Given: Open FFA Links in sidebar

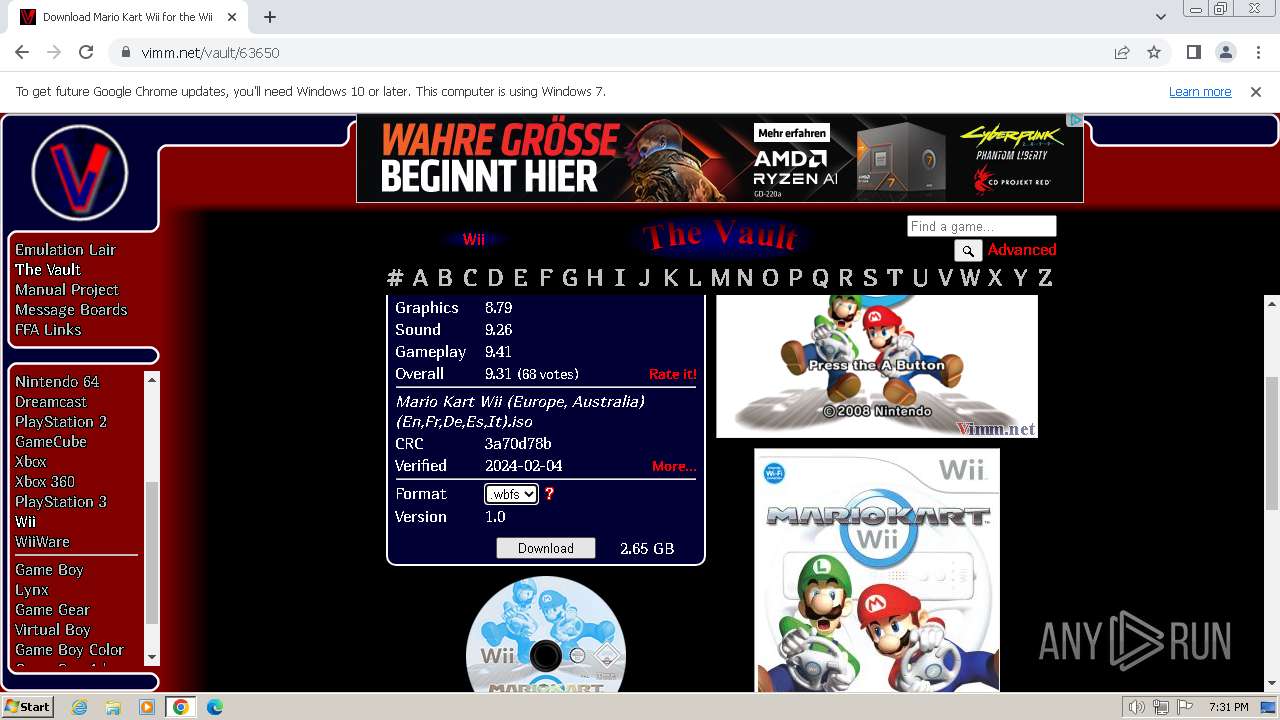Looking at the screenshot, I should coord(48,330).
